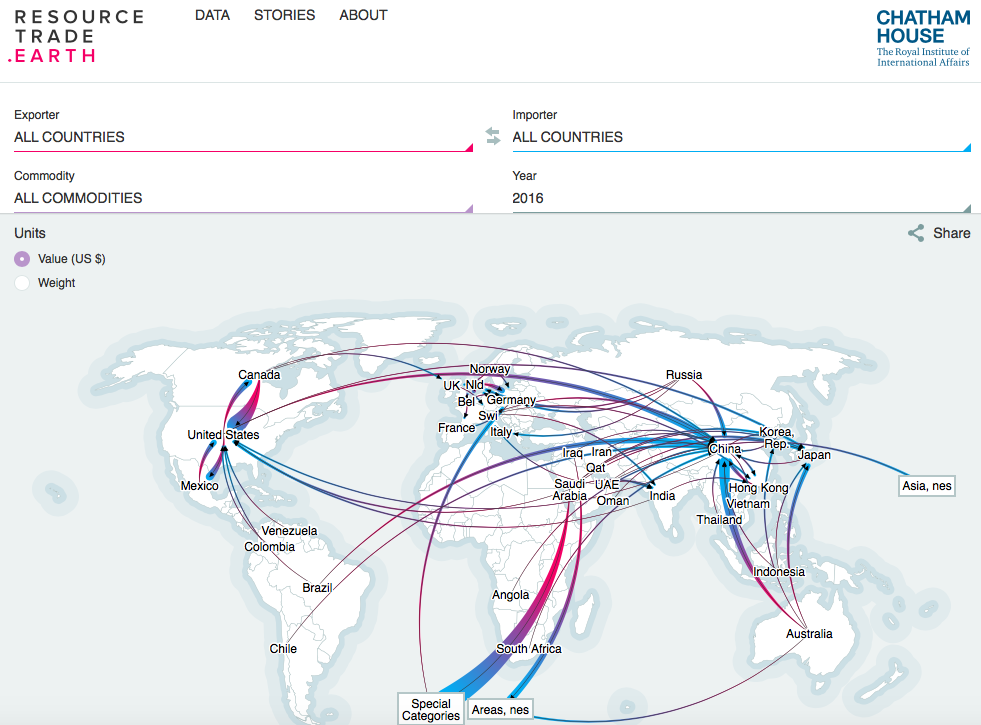Select the China node on the map
Screen dimensions: 981x725
point(724,449)
